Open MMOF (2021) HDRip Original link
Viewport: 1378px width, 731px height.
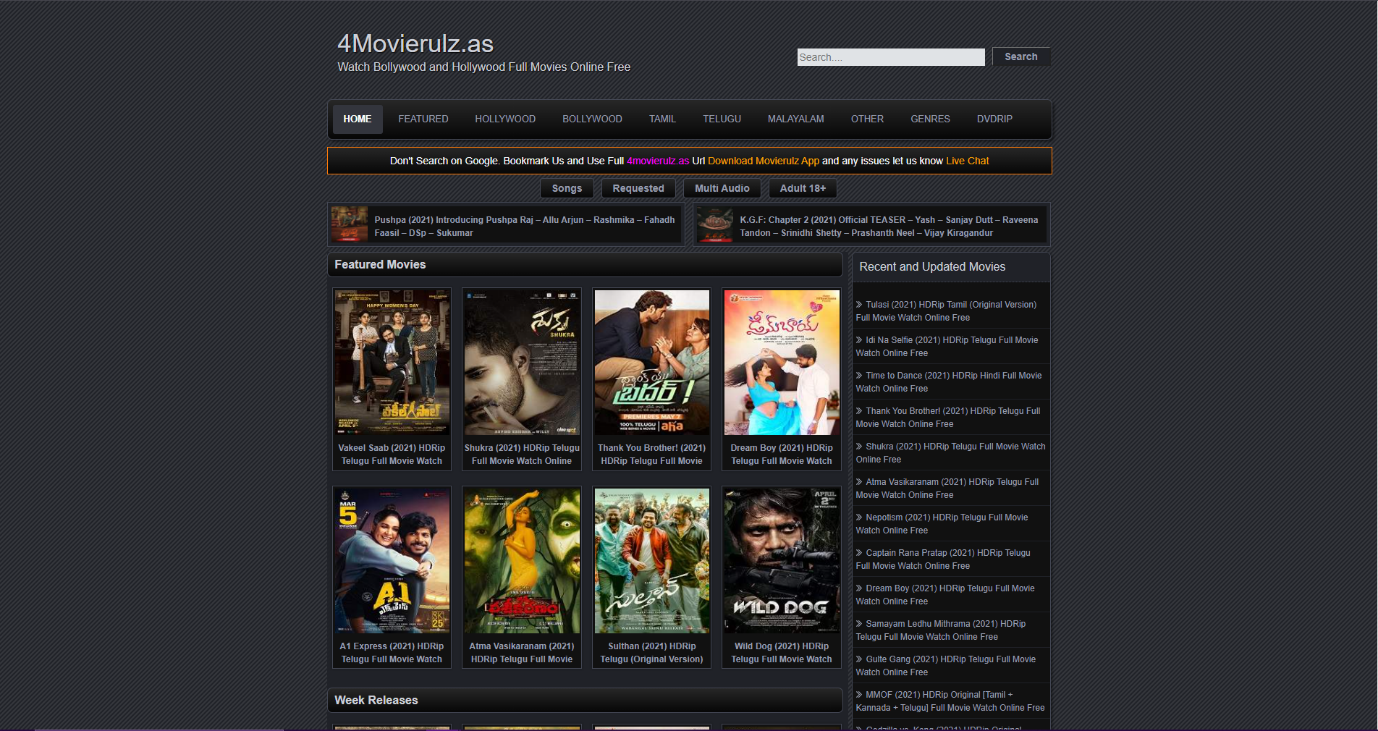tap(950, 701)
